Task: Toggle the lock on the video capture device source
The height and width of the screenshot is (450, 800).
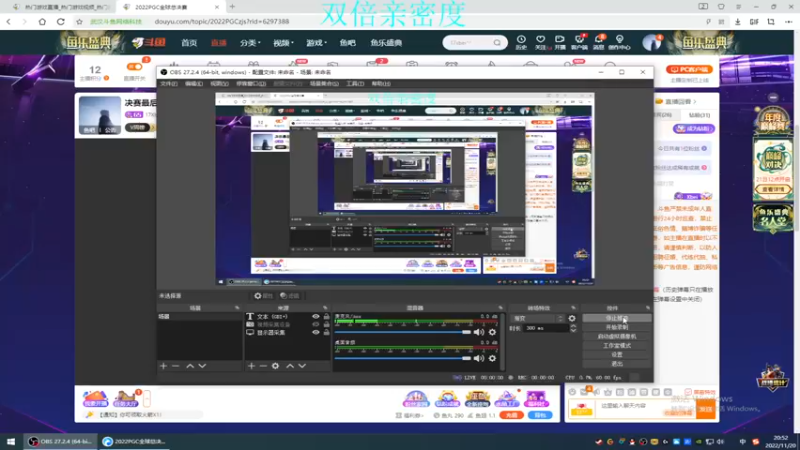Action: [327, 324]
